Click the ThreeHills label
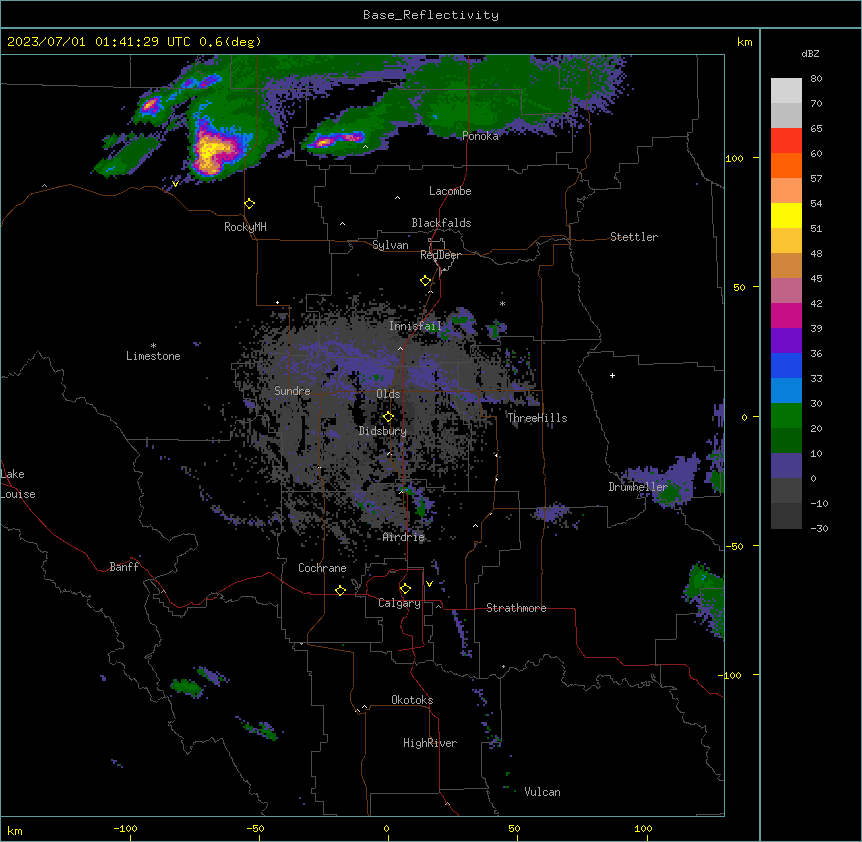The height and width of the screenshot is (842, 862). (537, 418)
